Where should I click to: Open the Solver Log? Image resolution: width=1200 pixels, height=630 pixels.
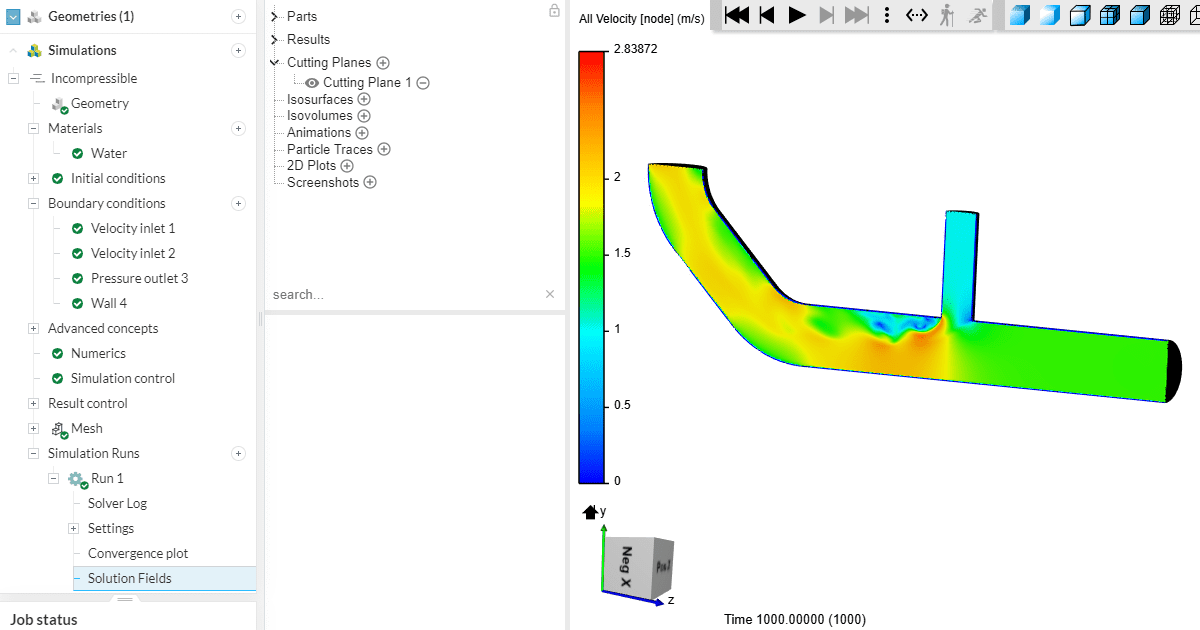(117, 503)
